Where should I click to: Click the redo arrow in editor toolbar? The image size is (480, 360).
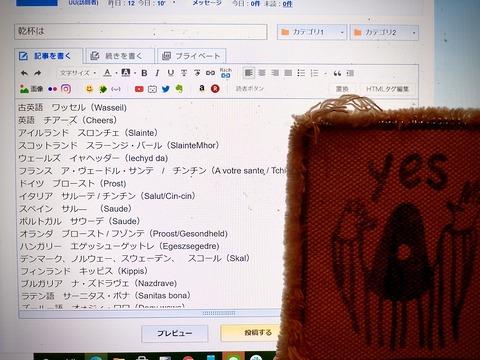(37, 73)
